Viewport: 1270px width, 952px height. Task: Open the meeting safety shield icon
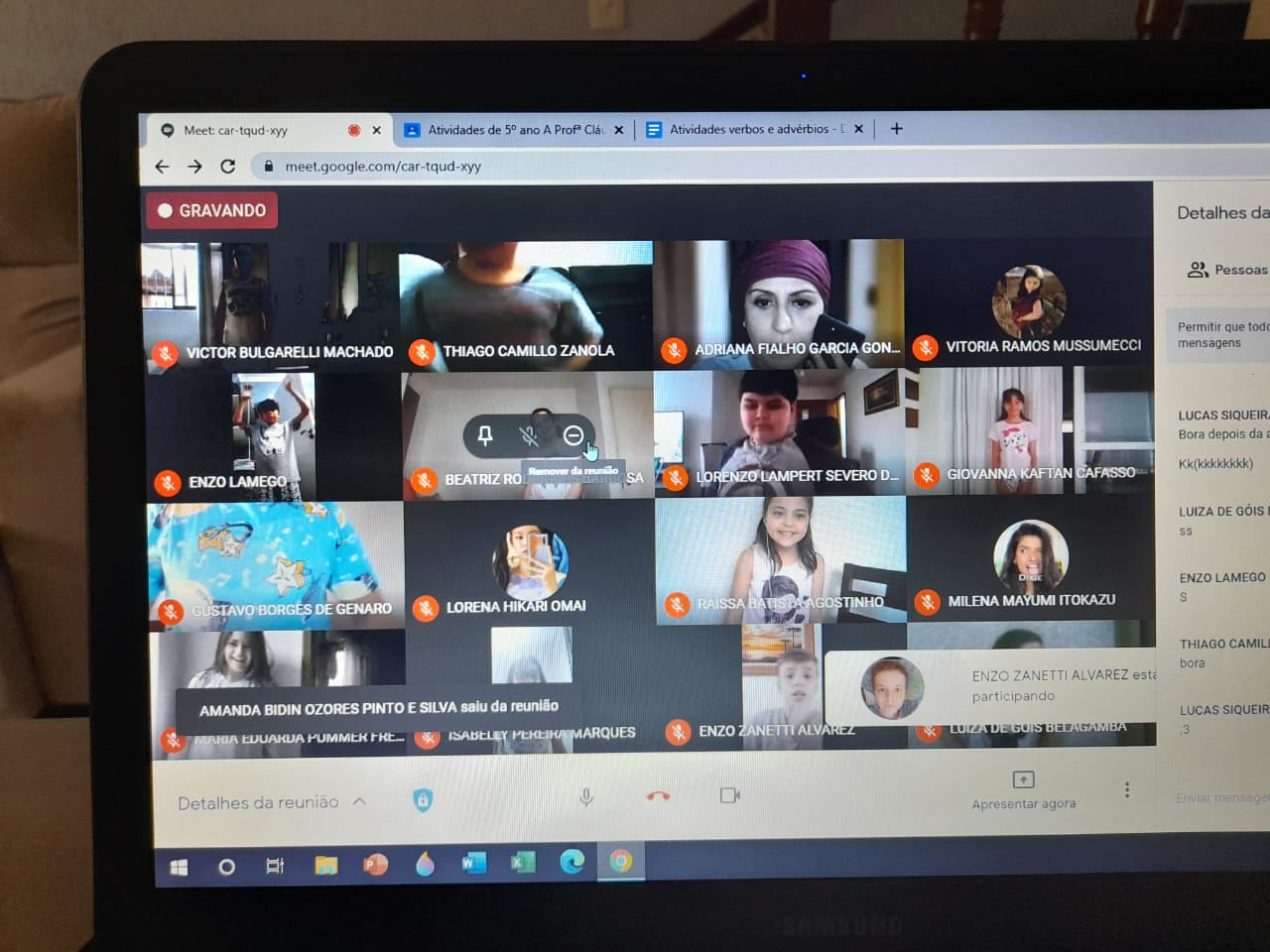pos(423,799)
